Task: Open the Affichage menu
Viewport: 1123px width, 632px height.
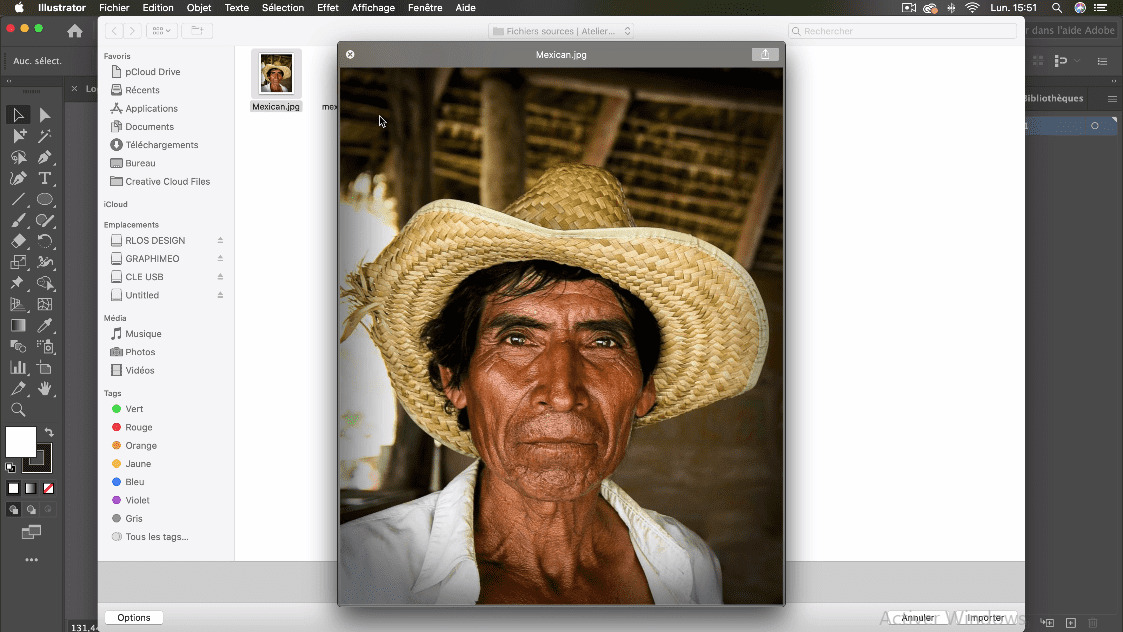Action: pyautogui.click(x=373, y=8)
